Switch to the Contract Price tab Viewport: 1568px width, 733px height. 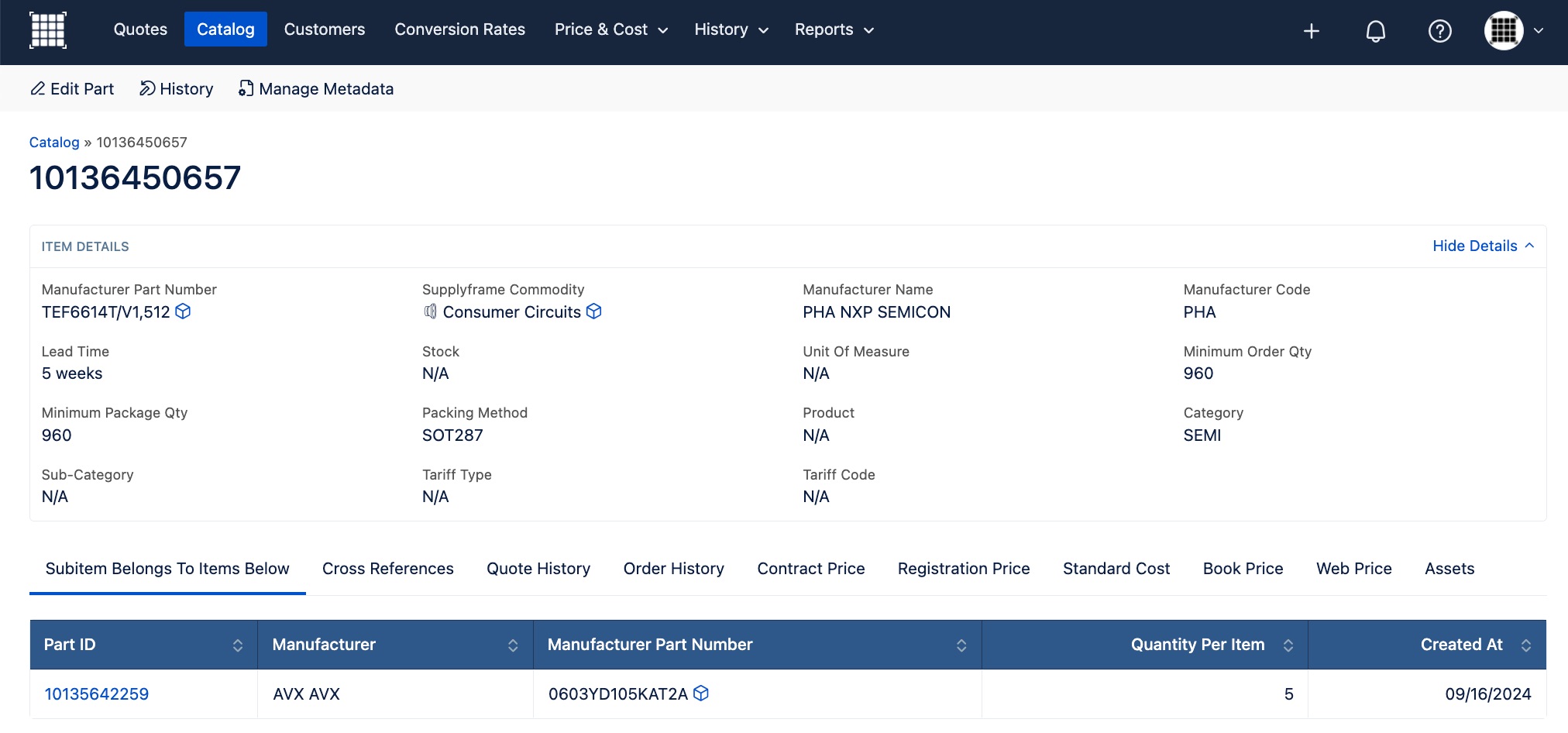click(x=811, y=569)
